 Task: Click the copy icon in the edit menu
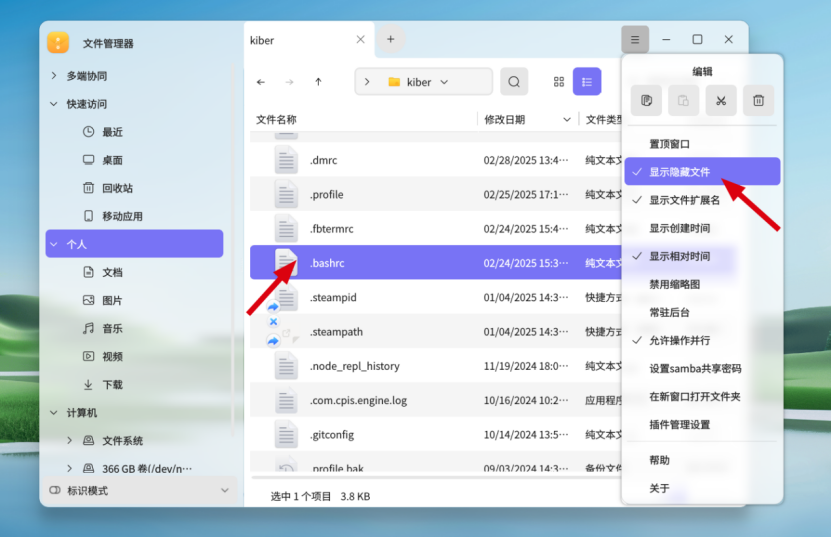pyautogui.click(x=646, y=100)
